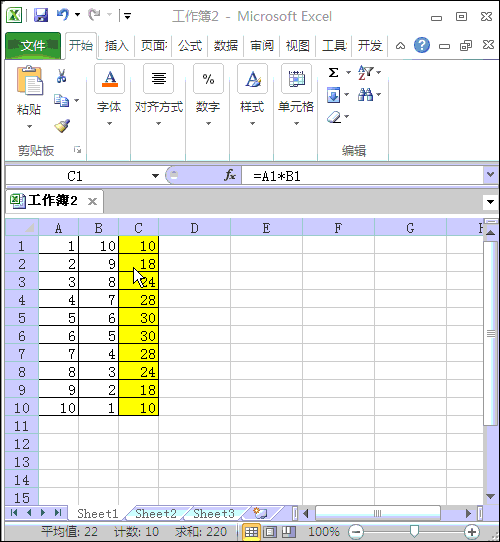This screenshot has height=542, width=500.
Task: Select row 5 header
Action: coord(22,318)
